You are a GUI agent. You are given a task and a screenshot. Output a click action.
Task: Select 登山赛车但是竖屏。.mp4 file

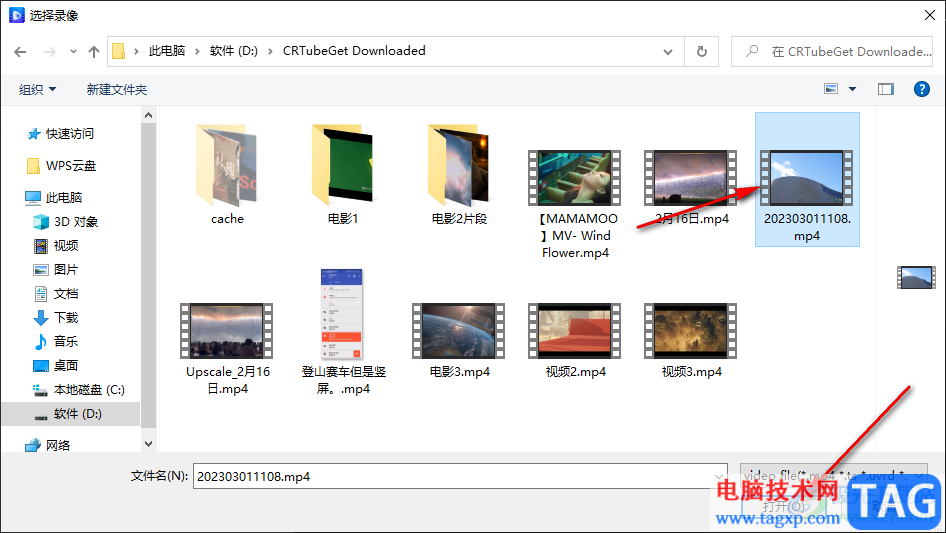click(x=343, y=332)
